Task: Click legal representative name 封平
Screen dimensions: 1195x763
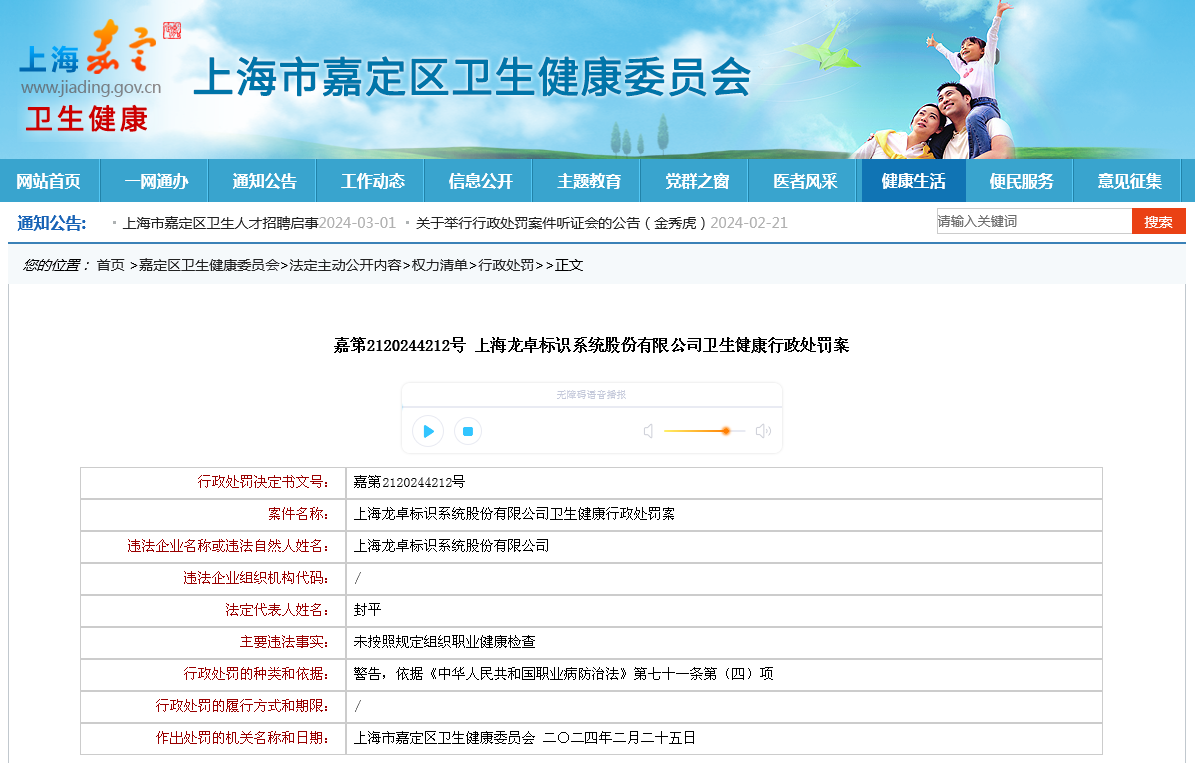Action: (367, 611)
